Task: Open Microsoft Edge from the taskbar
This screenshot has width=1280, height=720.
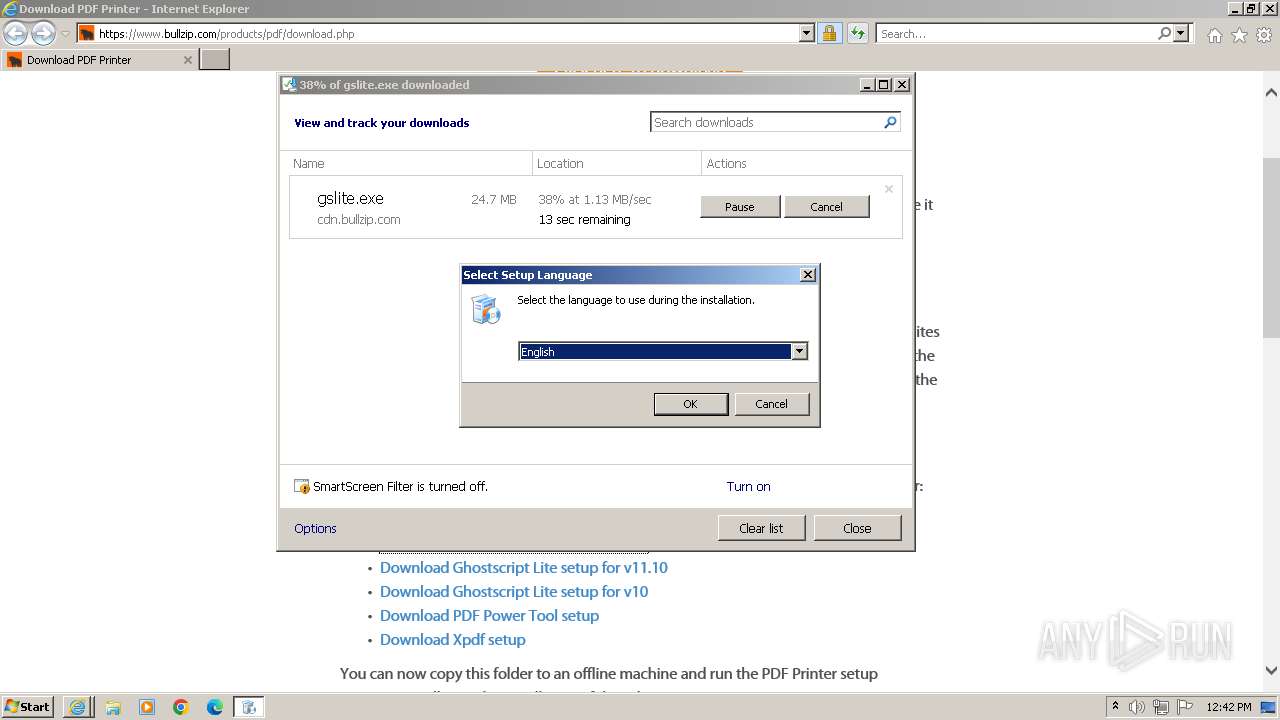Action: (x=215, y=707)
